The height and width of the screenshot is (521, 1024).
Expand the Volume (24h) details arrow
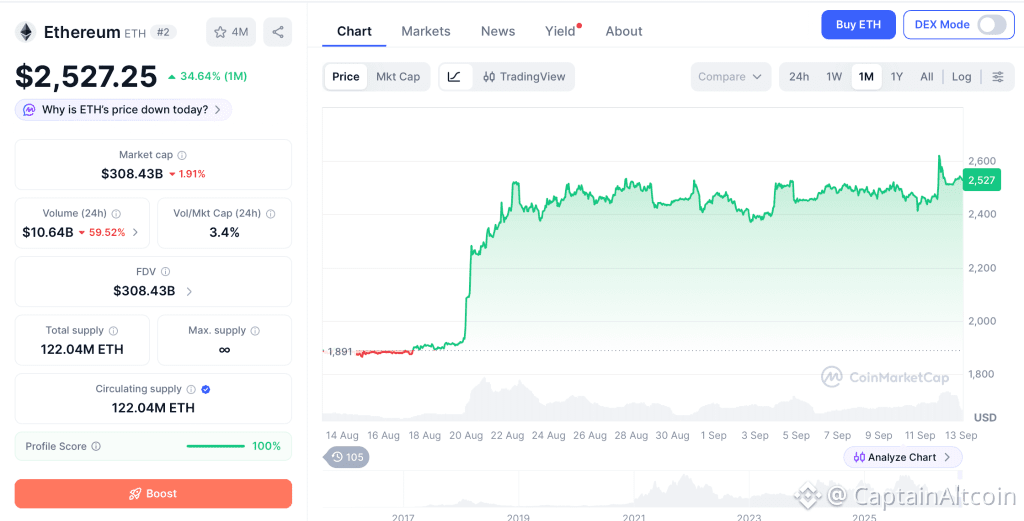(x=135, y=232)
